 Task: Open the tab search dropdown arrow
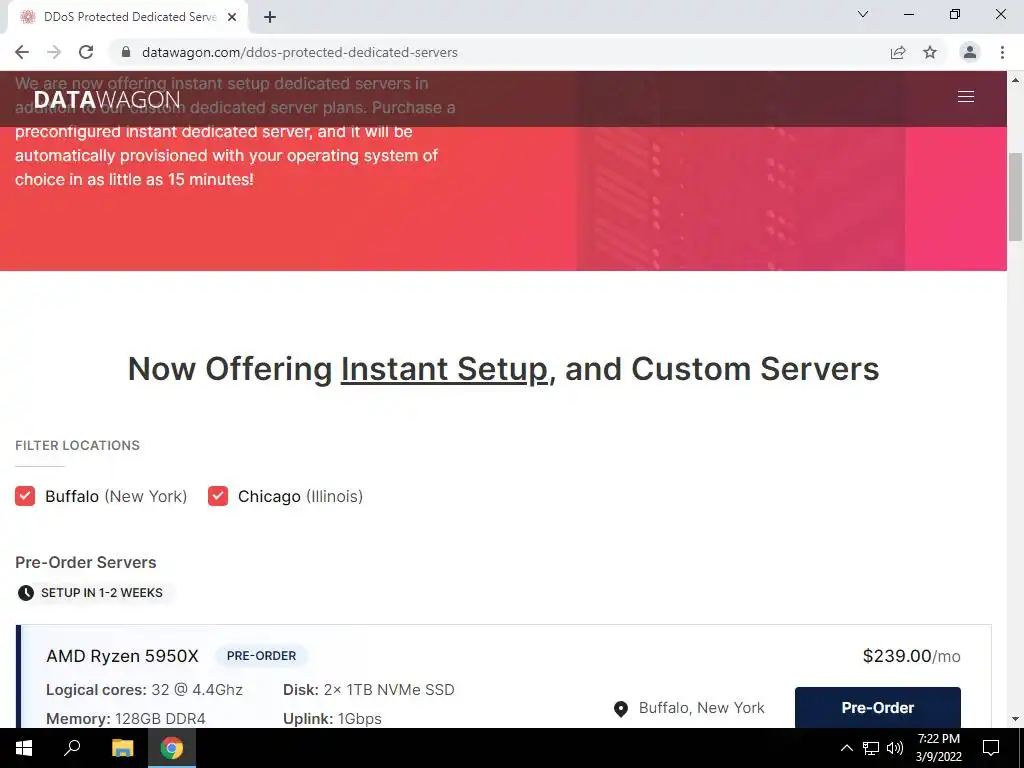(863, 14)
